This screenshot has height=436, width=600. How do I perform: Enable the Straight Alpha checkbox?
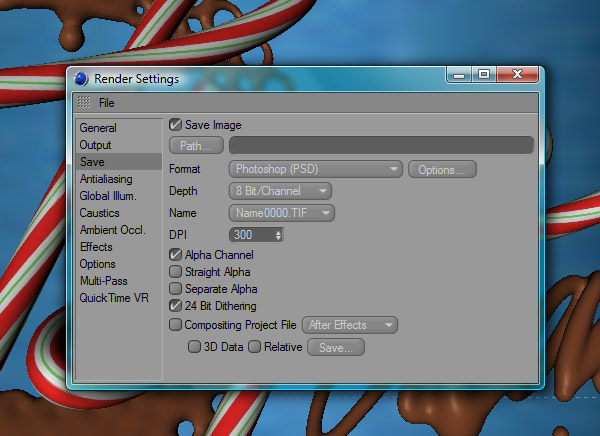tap(175, 271)
